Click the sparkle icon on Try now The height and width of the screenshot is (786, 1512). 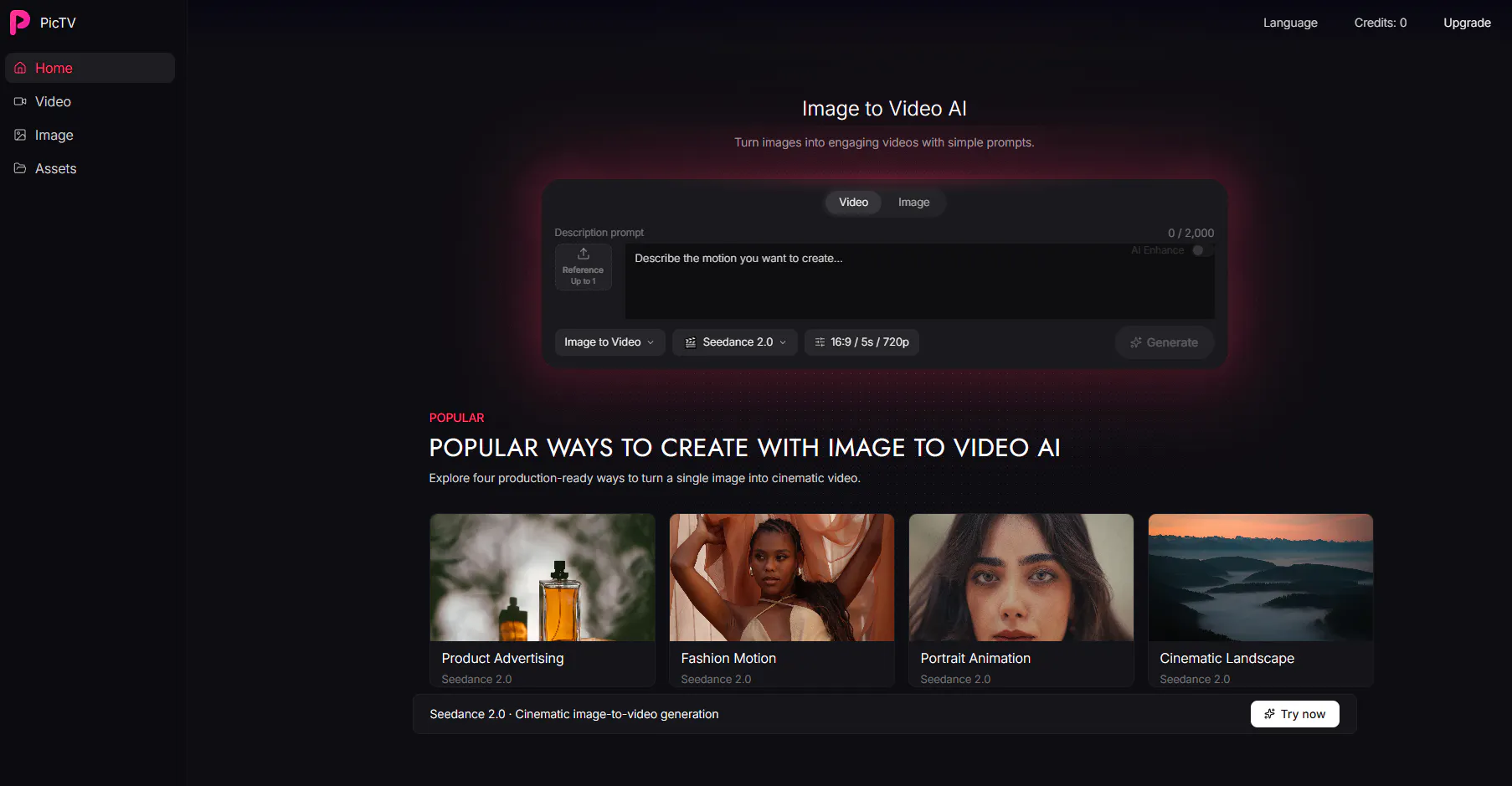[1270, 714]
